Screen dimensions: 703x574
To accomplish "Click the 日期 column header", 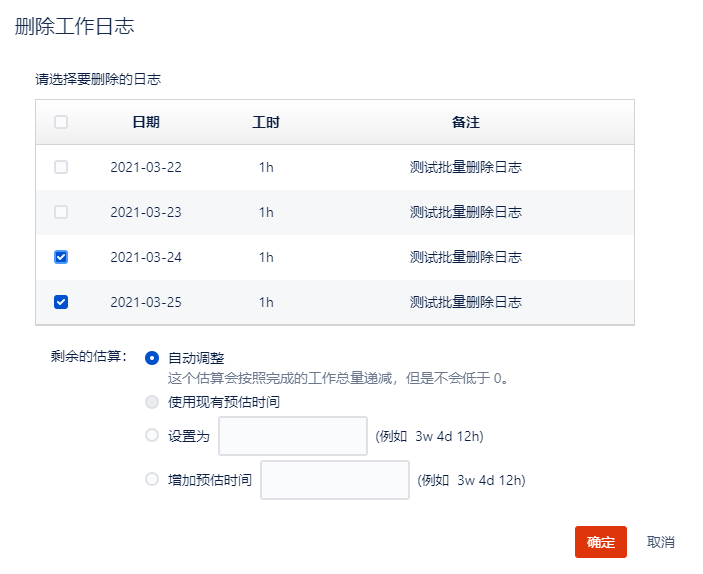I will (146, 122).
